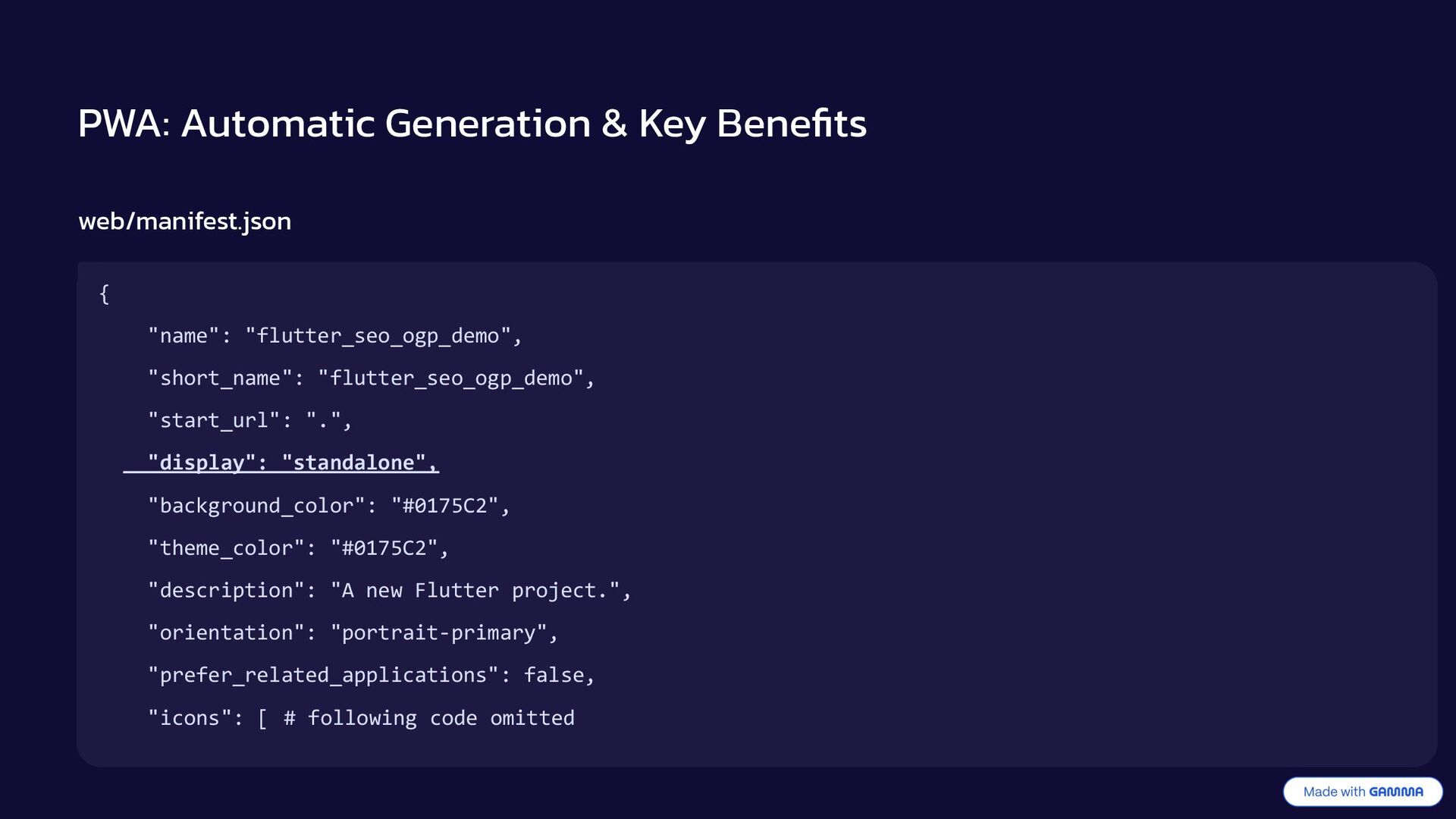Click the "flutter_seo_ogp_demo" name value

coord(378,336)
